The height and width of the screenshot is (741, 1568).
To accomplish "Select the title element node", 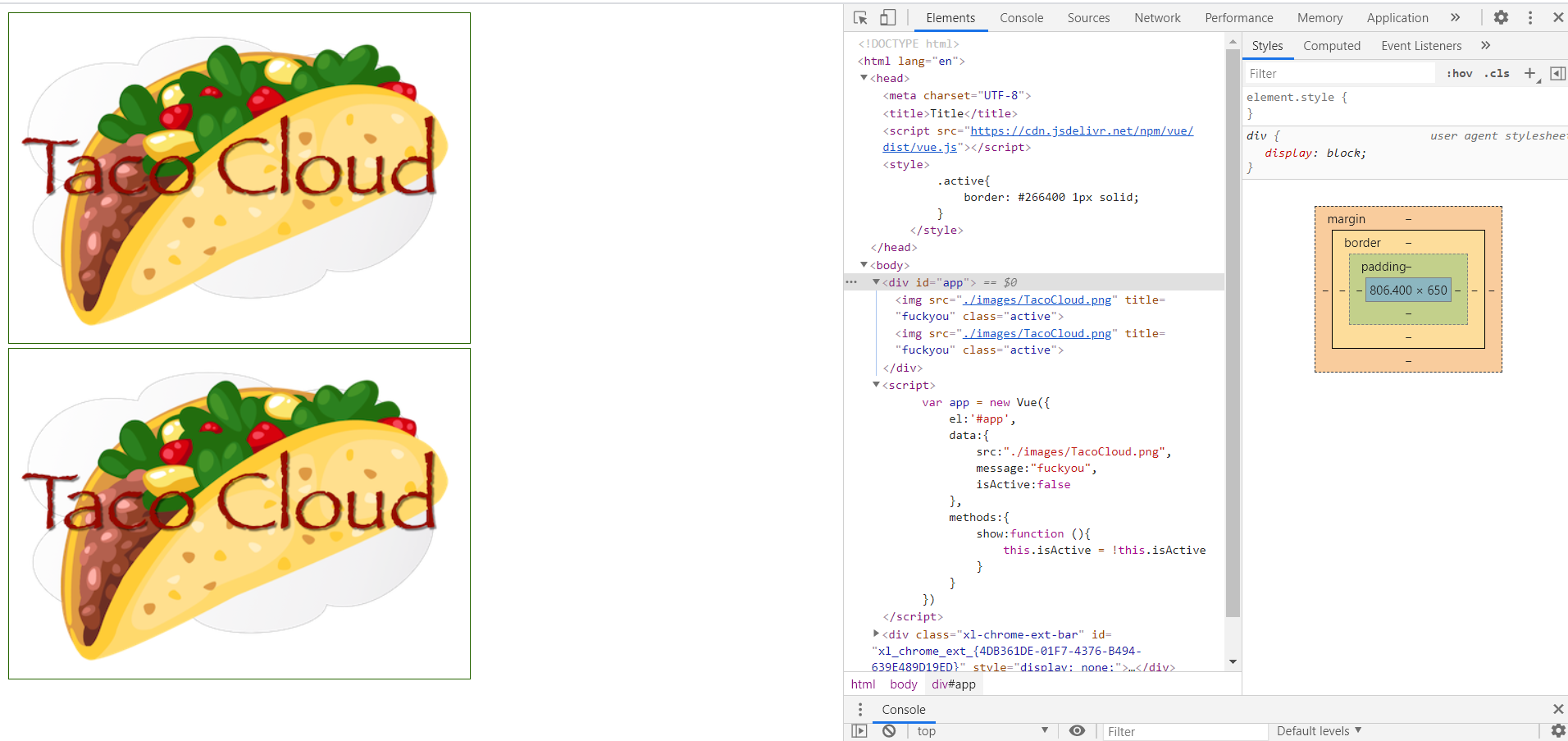I will (950, 113).
